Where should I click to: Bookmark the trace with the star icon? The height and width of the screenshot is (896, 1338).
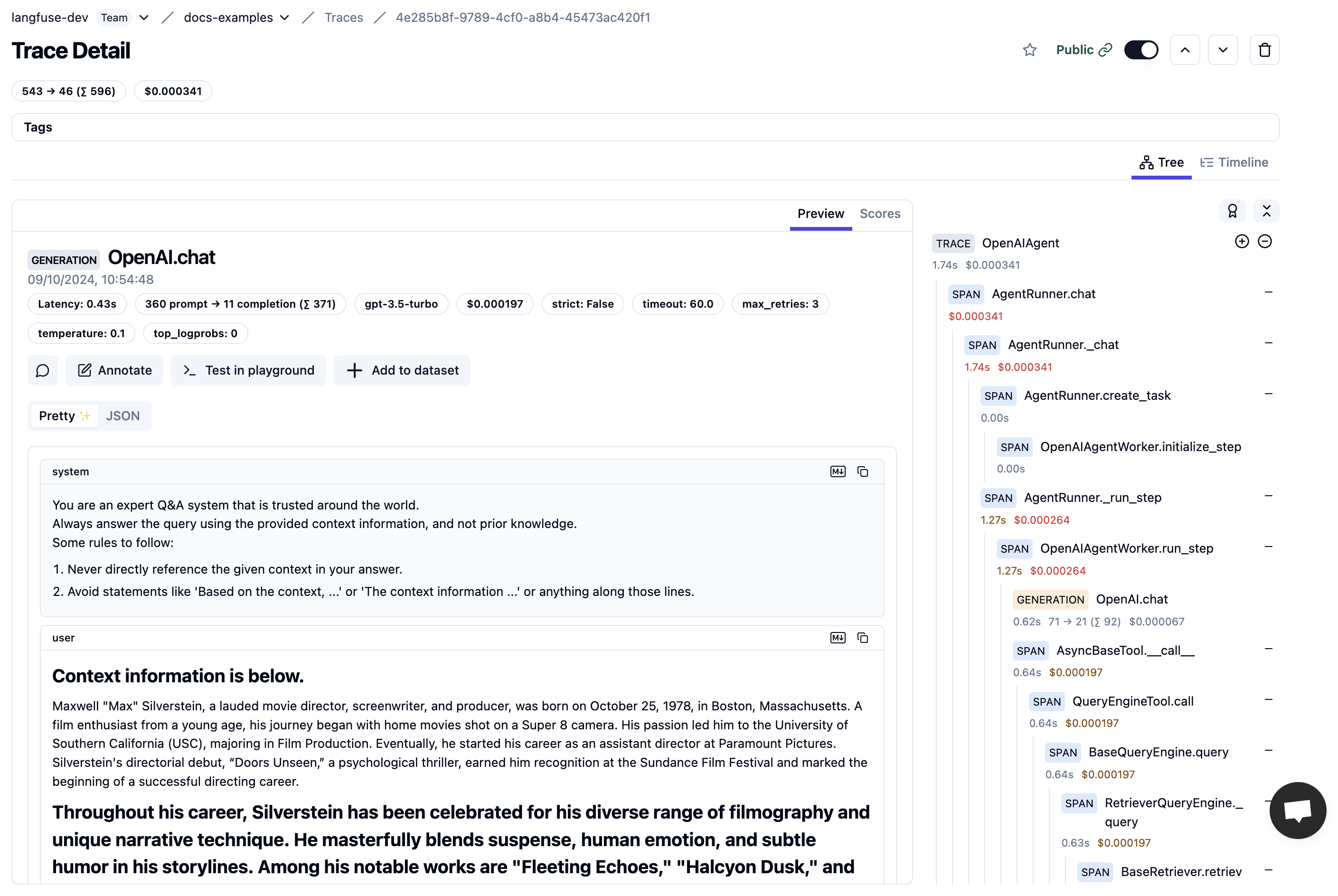1029,50
